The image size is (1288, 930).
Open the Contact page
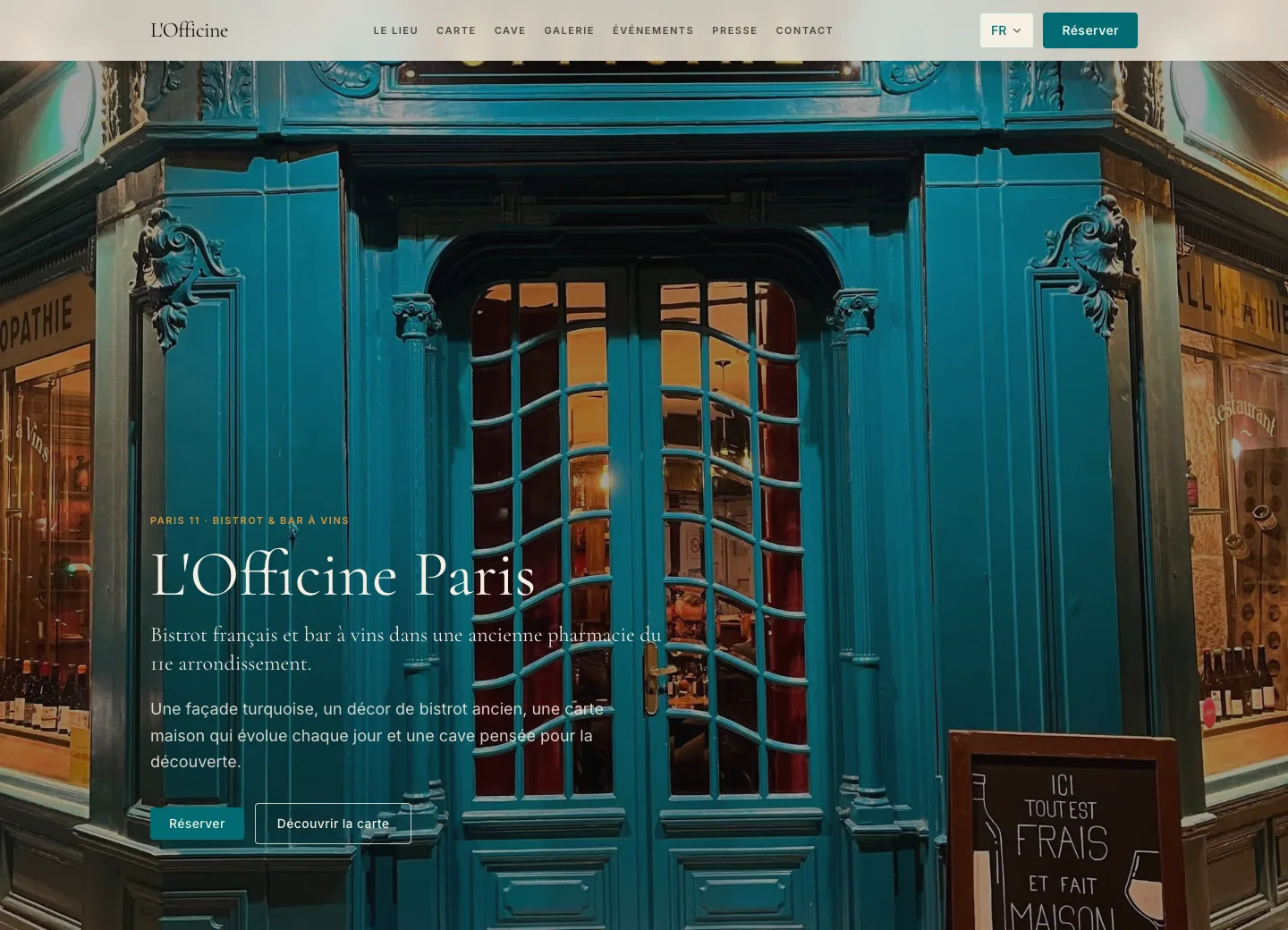coord(804,30)
